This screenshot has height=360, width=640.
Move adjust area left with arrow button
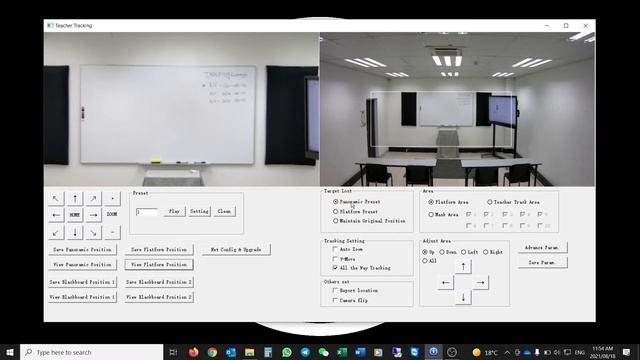pos(445,282)
